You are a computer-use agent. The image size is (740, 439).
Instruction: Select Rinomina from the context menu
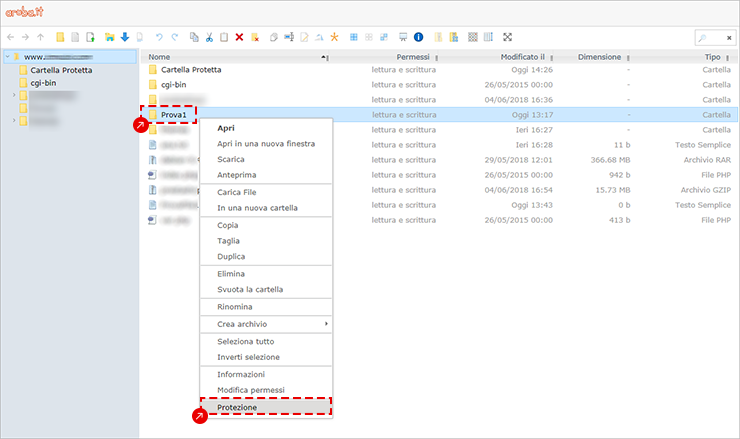266,307
